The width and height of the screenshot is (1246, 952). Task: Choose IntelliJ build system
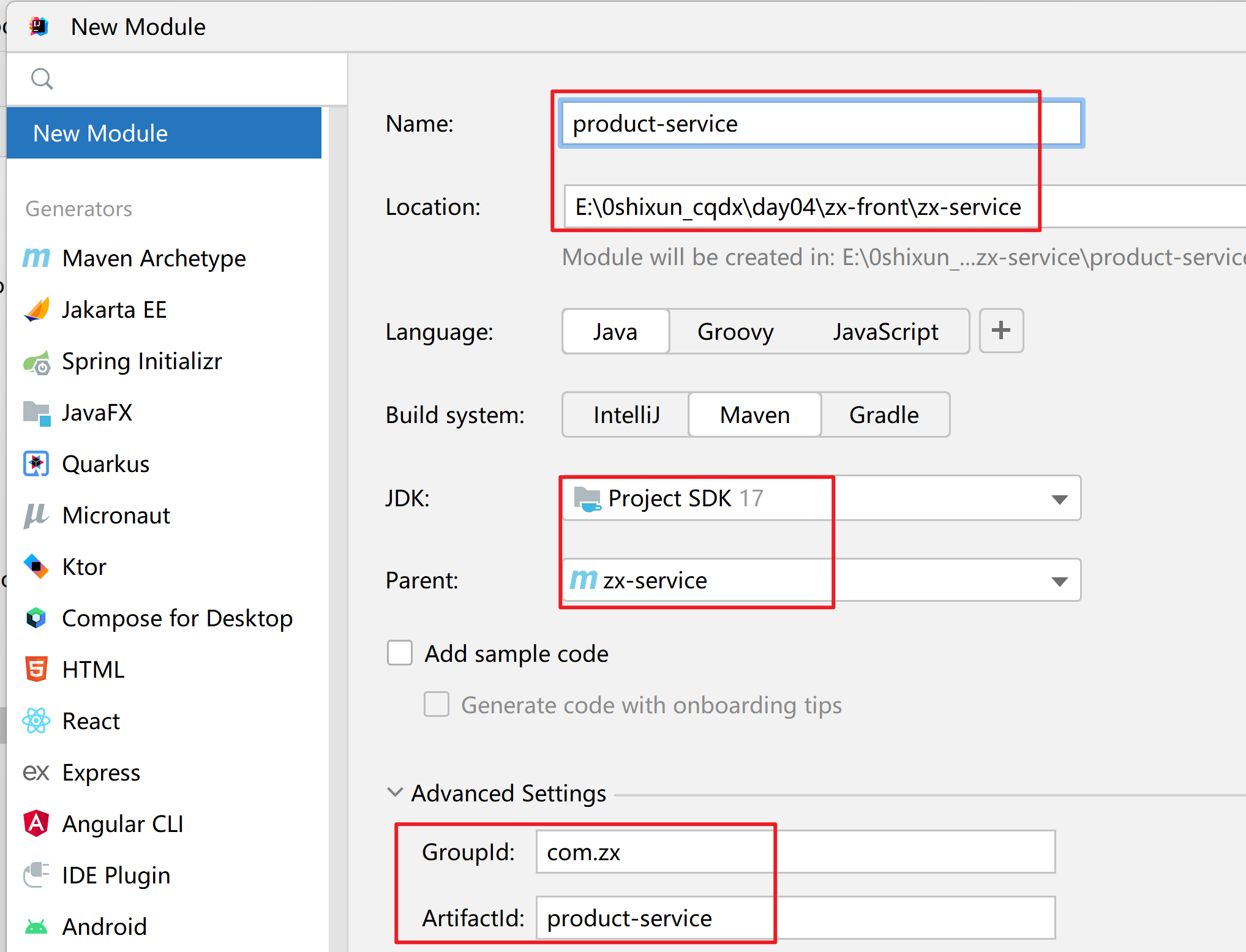pyautogui.click(x=626, y=415)
